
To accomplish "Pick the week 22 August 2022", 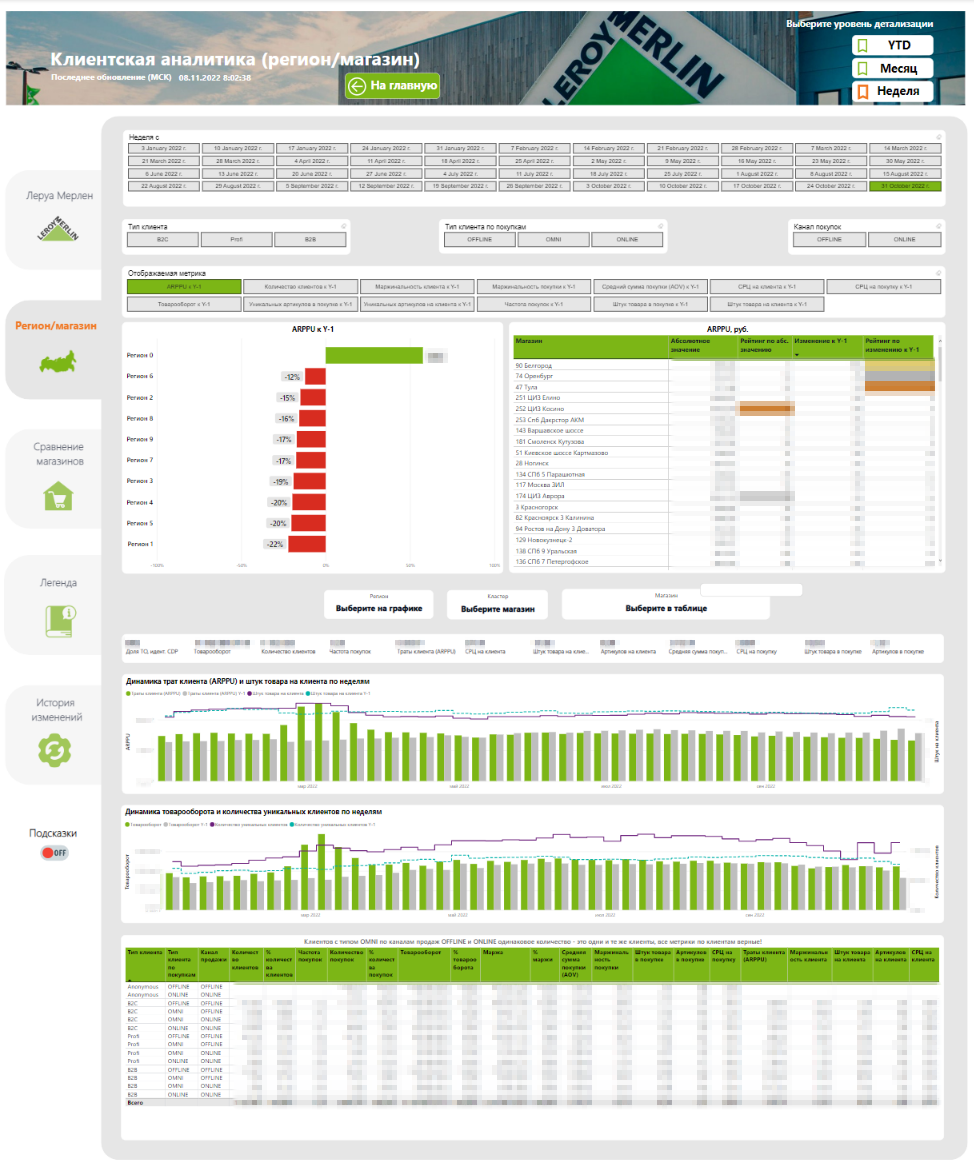I will point(163,186).
